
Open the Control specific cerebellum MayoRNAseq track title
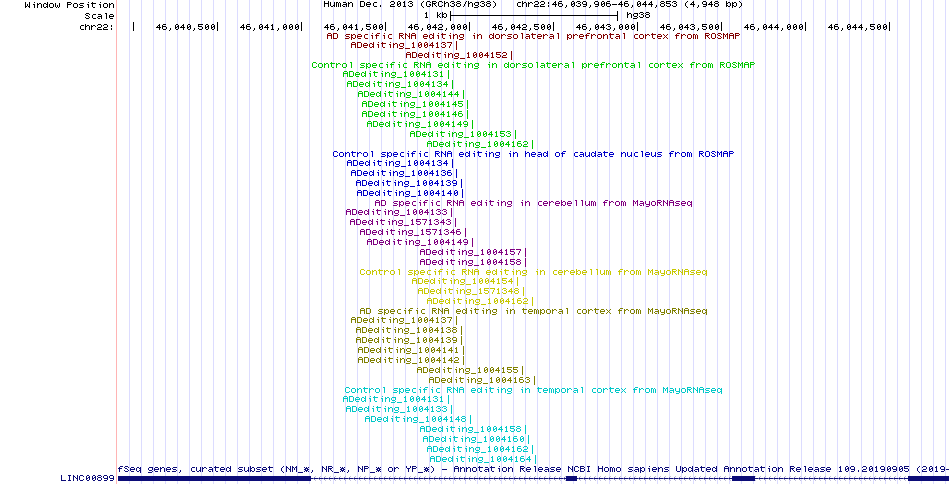pyautogui.click(x=533, y=272)
